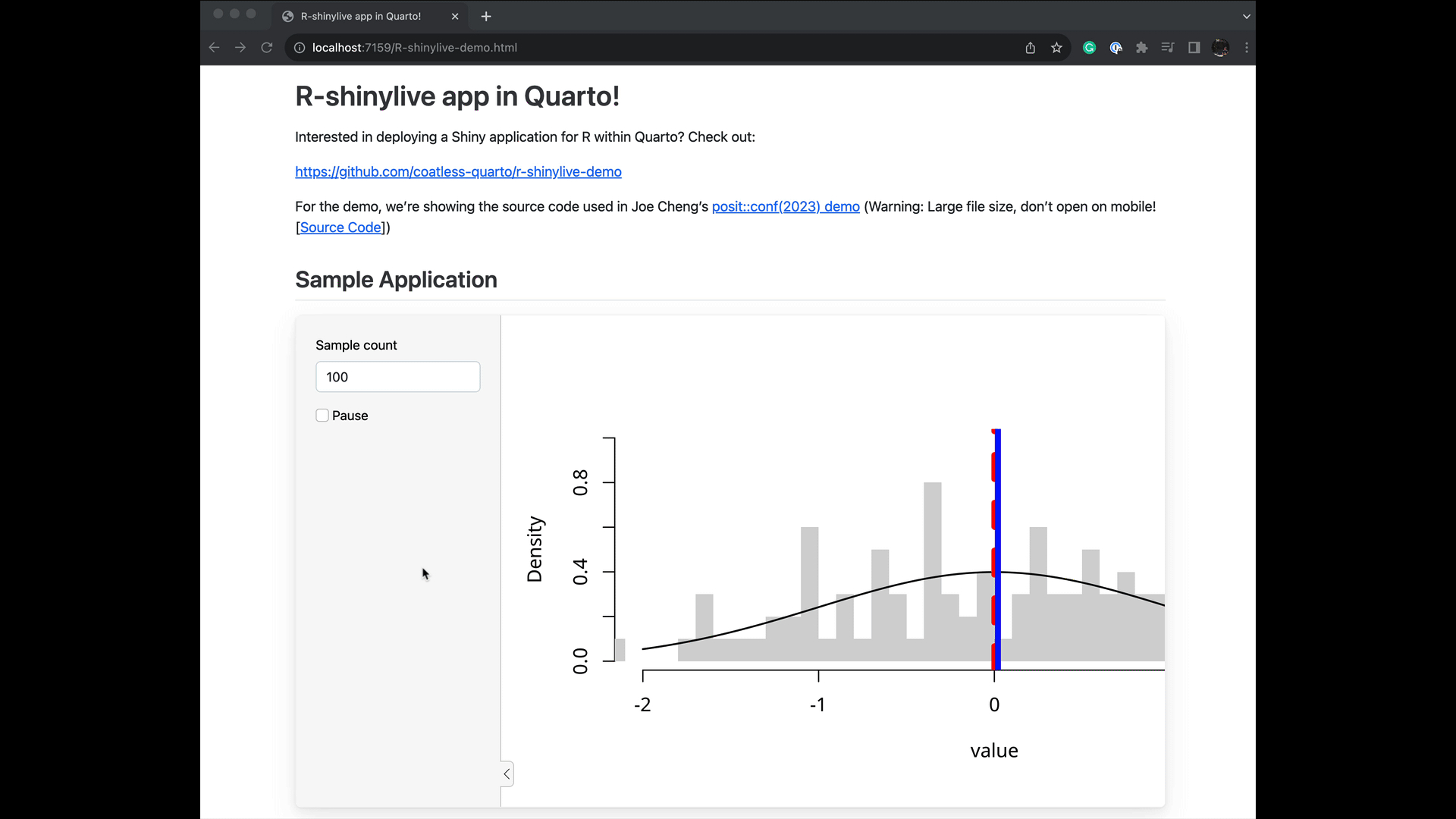Expand the tab search dropdown arrow
The image size is (1456, 819).
tap(1246, 16)
